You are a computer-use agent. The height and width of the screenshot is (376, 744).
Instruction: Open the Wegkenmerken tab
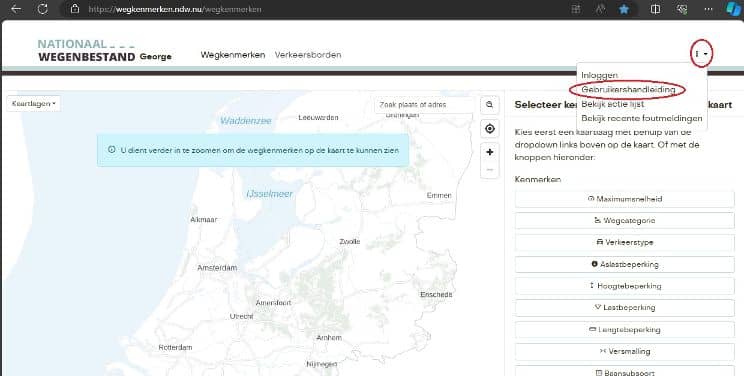coord(232,55)
